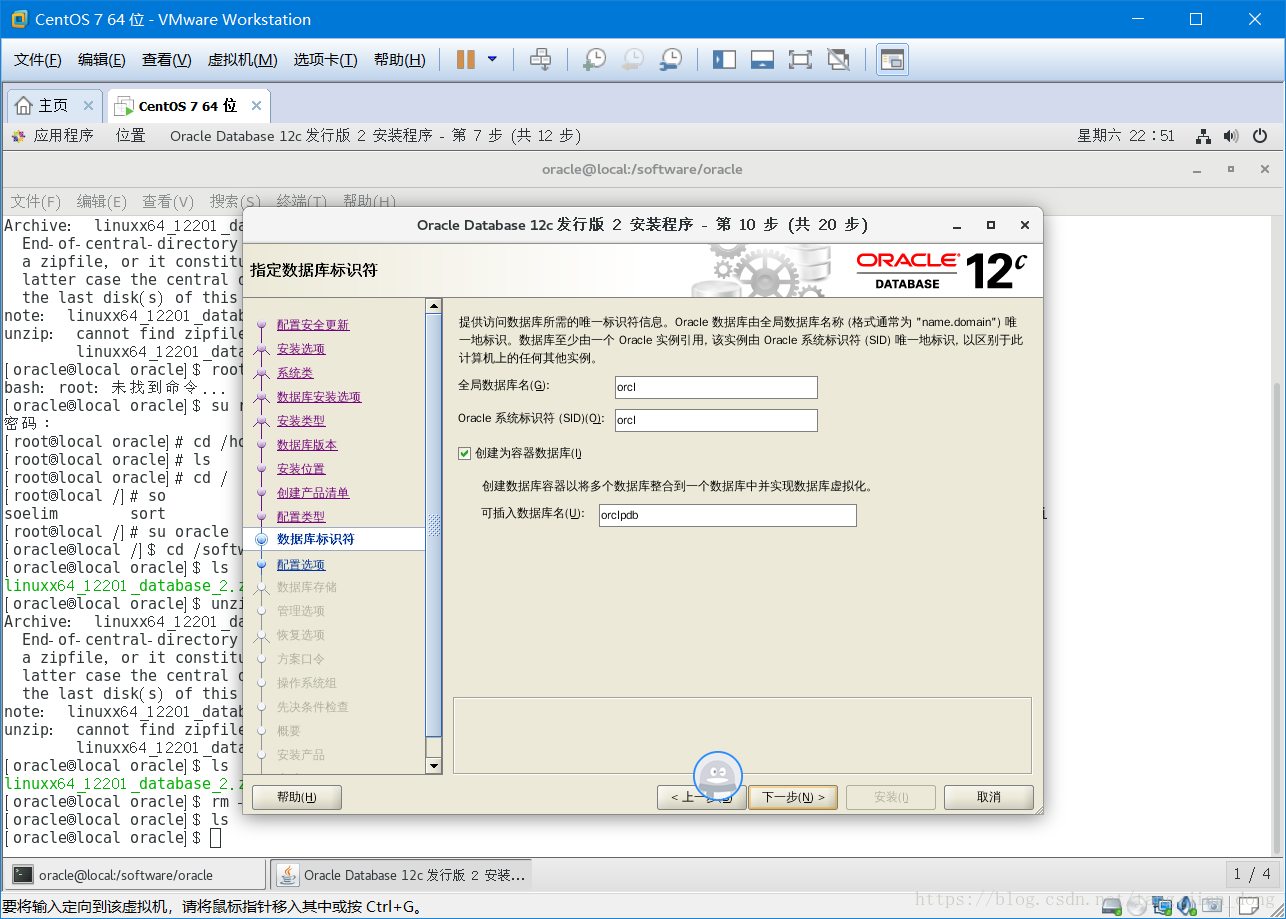Click the GNOME network status icon
The image size is (1286, 919).
(x=1204, y=136)
